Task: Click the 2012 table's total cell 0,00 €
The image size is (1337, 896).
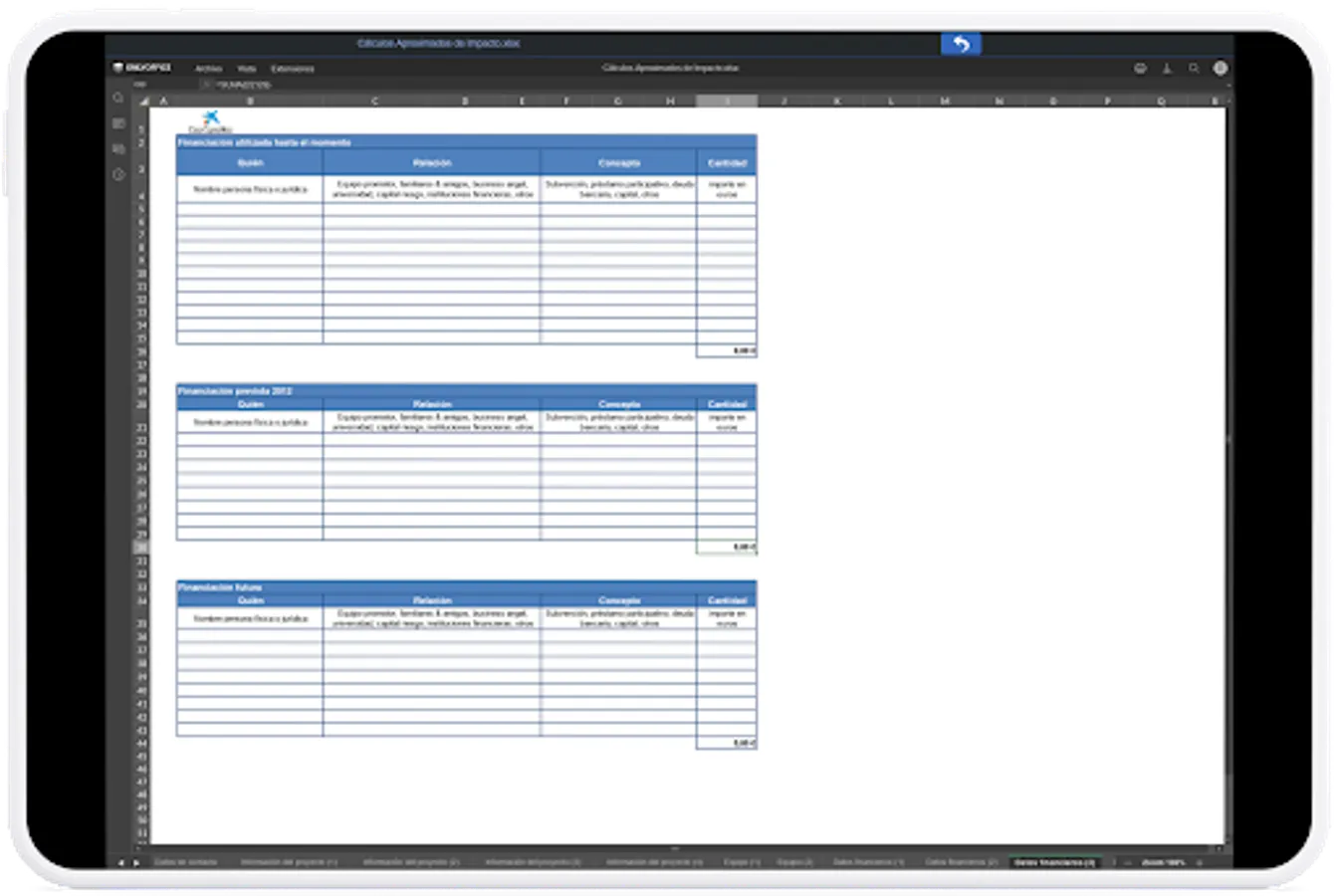Action: tap(727, 548)
